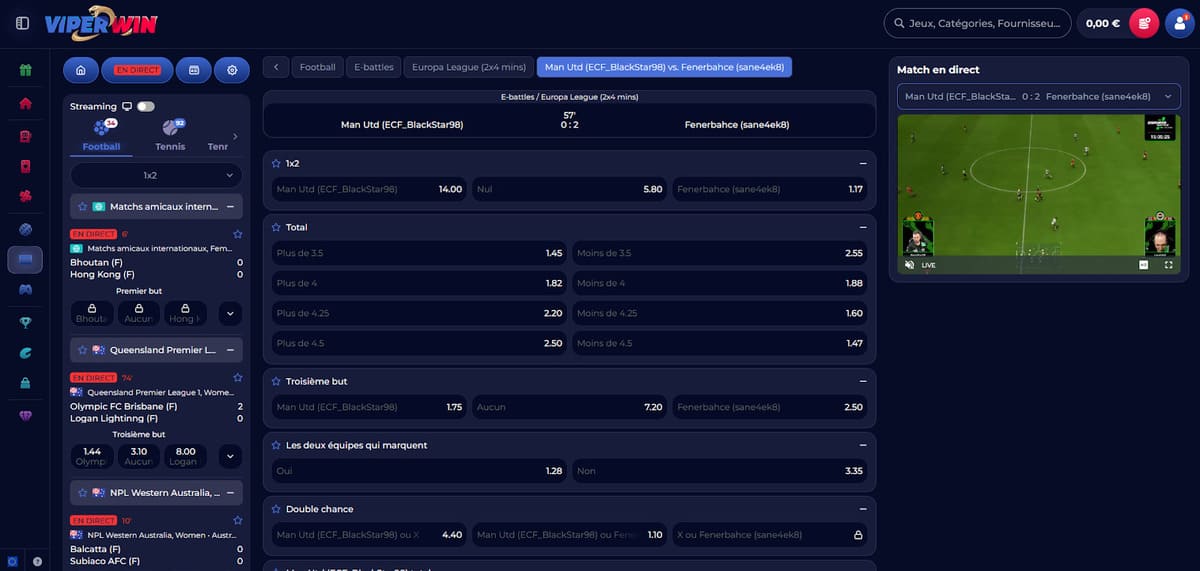
Task: Star the Queensland Premier League section
Action: tap(82, 350)
